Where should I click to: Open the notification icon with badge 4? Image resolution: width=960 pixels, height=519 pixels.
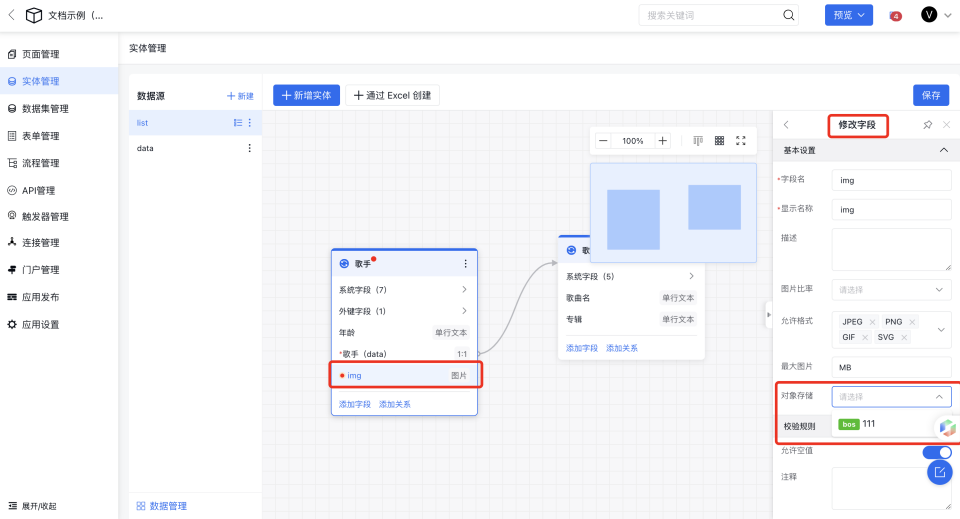coord(895,15)
